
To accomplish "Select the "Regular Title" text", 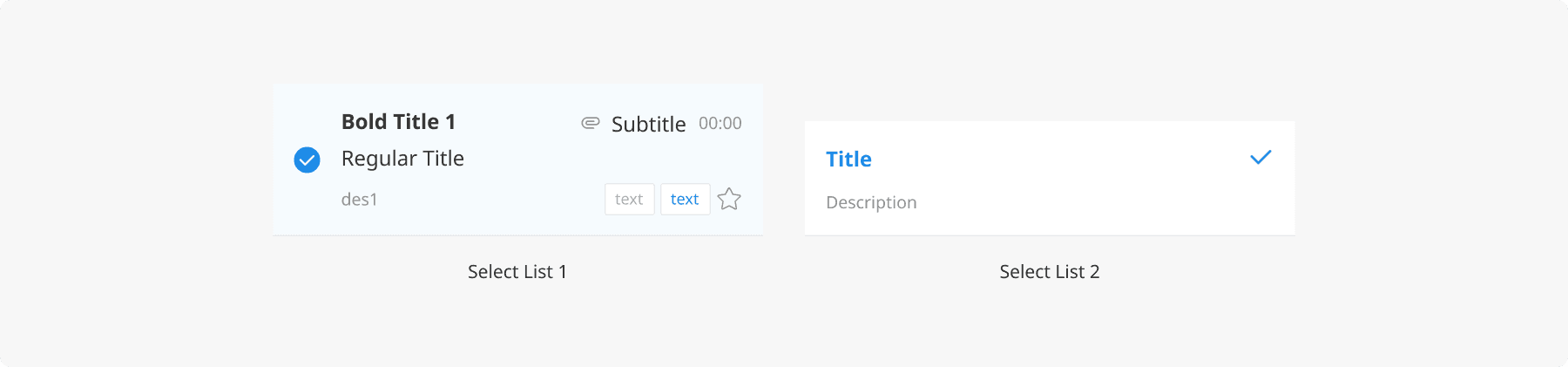I will (402, 159).
